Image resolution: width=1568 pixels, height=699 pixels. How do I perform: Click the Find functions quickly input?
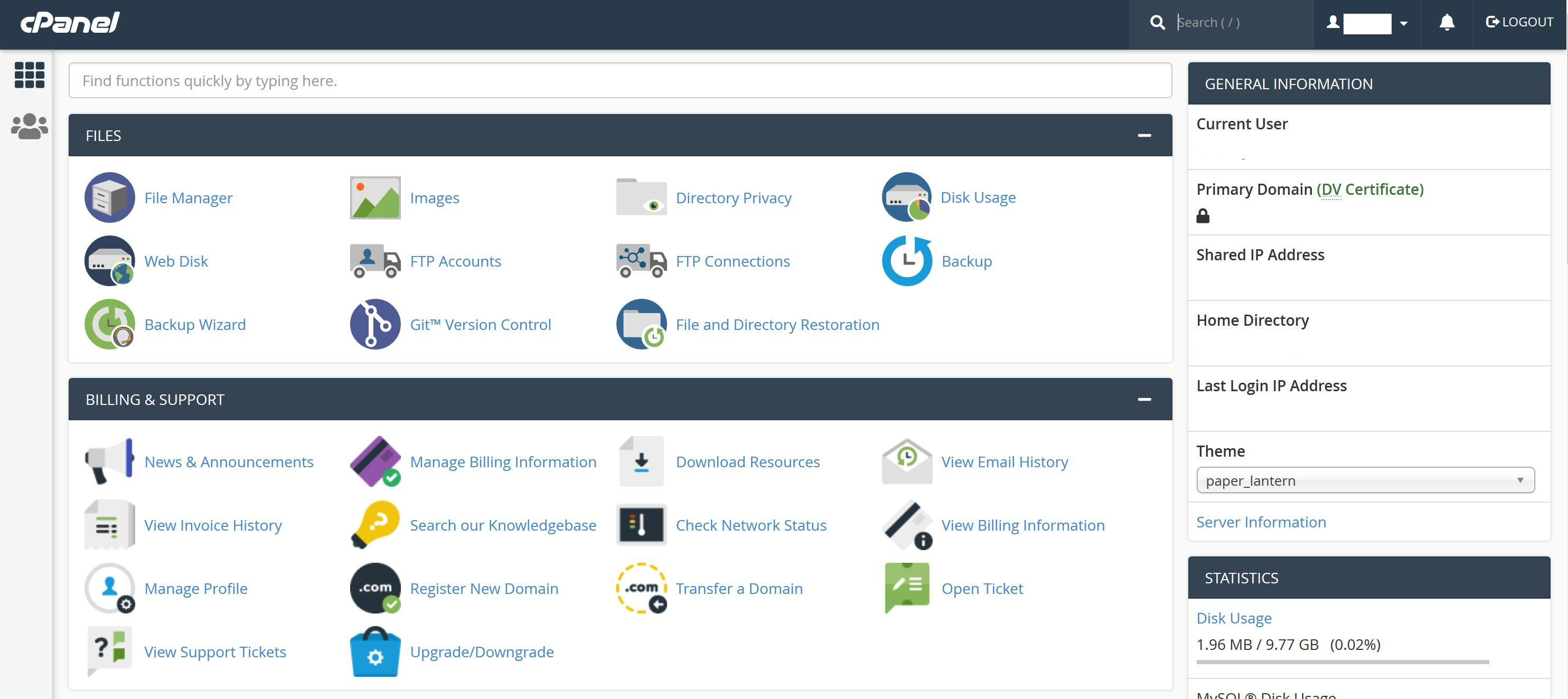(619, 80)
